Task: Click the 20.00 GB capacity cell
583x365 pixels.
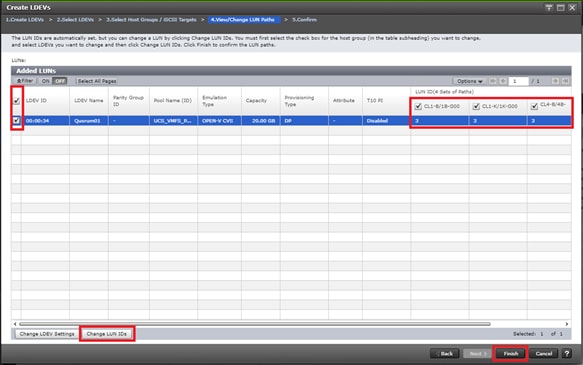Action: tap(261, 121)
